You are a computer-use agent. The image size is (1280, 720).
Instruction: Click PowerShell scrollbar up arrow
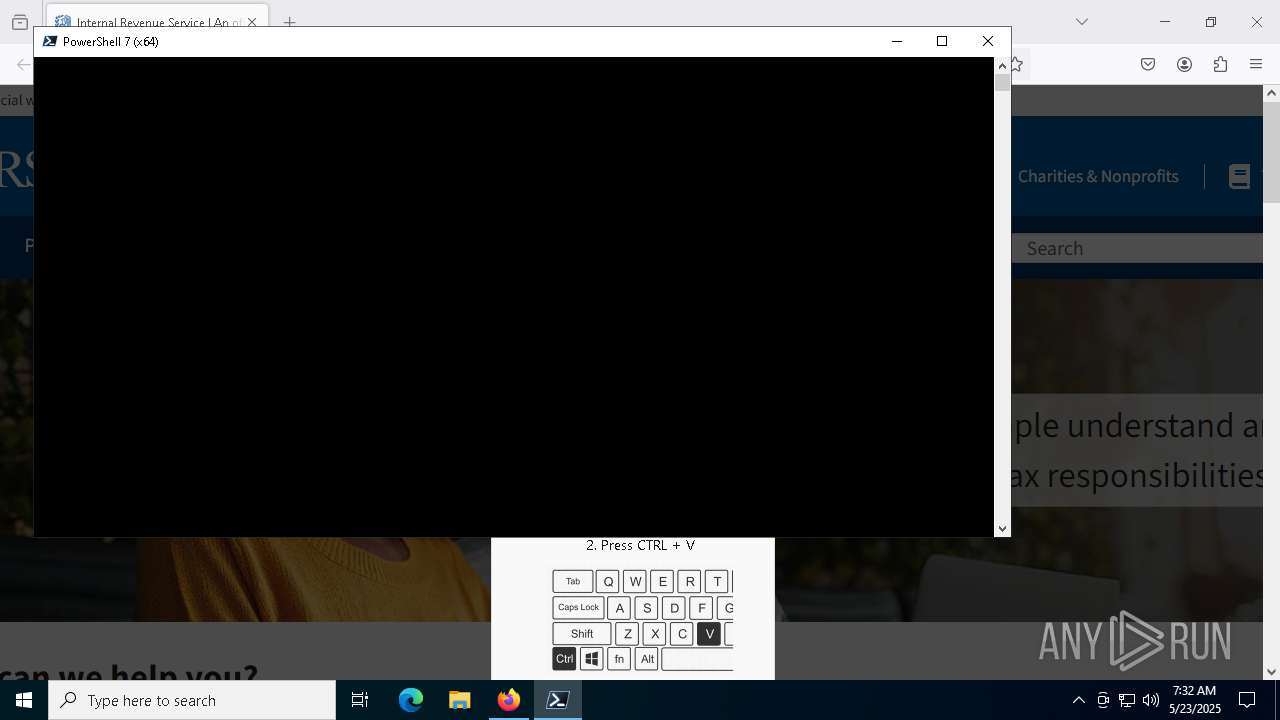pyautogui.click(x=1002, y=66)
